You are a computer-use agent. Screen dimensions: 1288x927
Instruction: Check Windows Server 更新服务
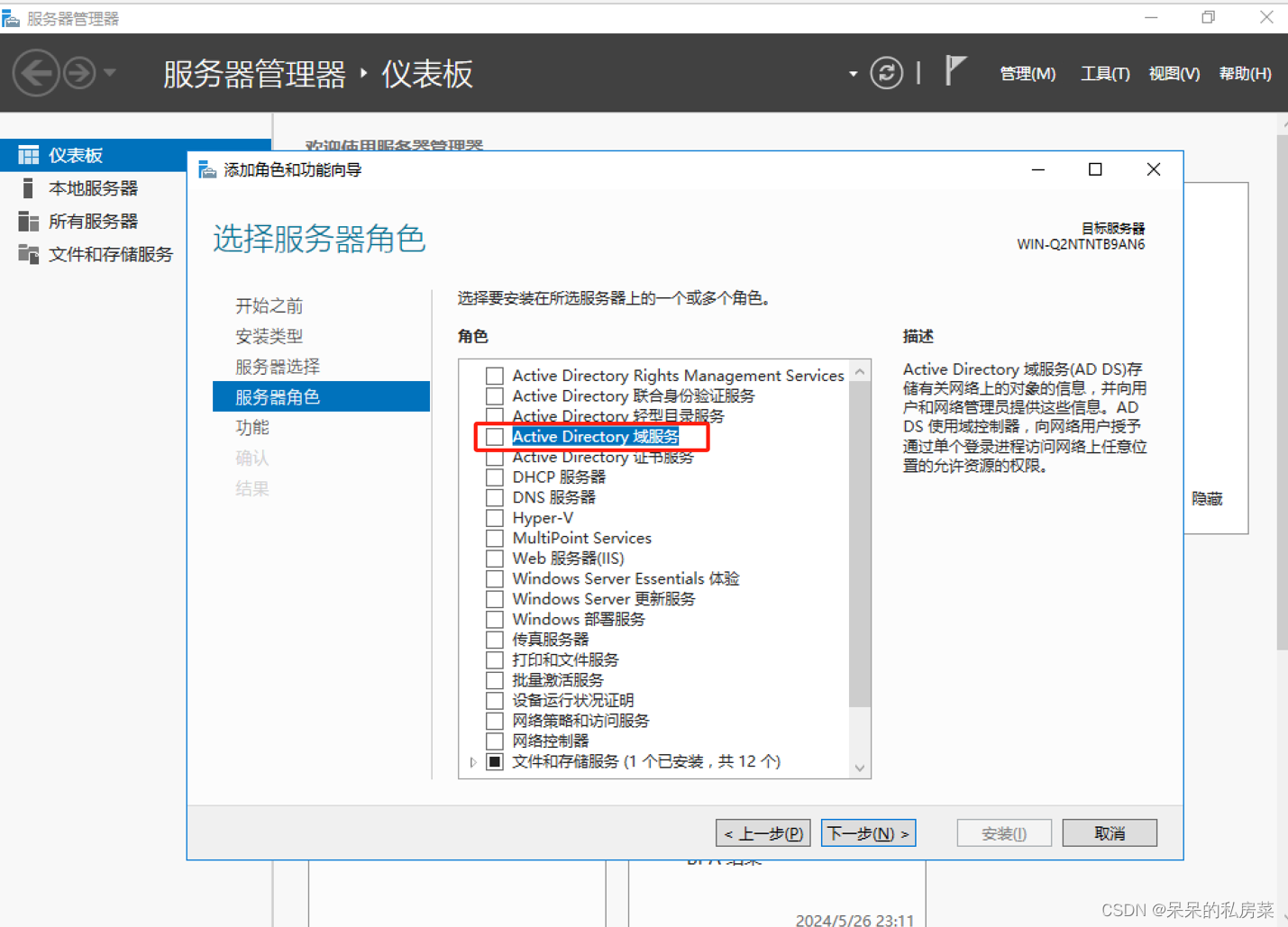pyautogui.click(x=495, y=599)
